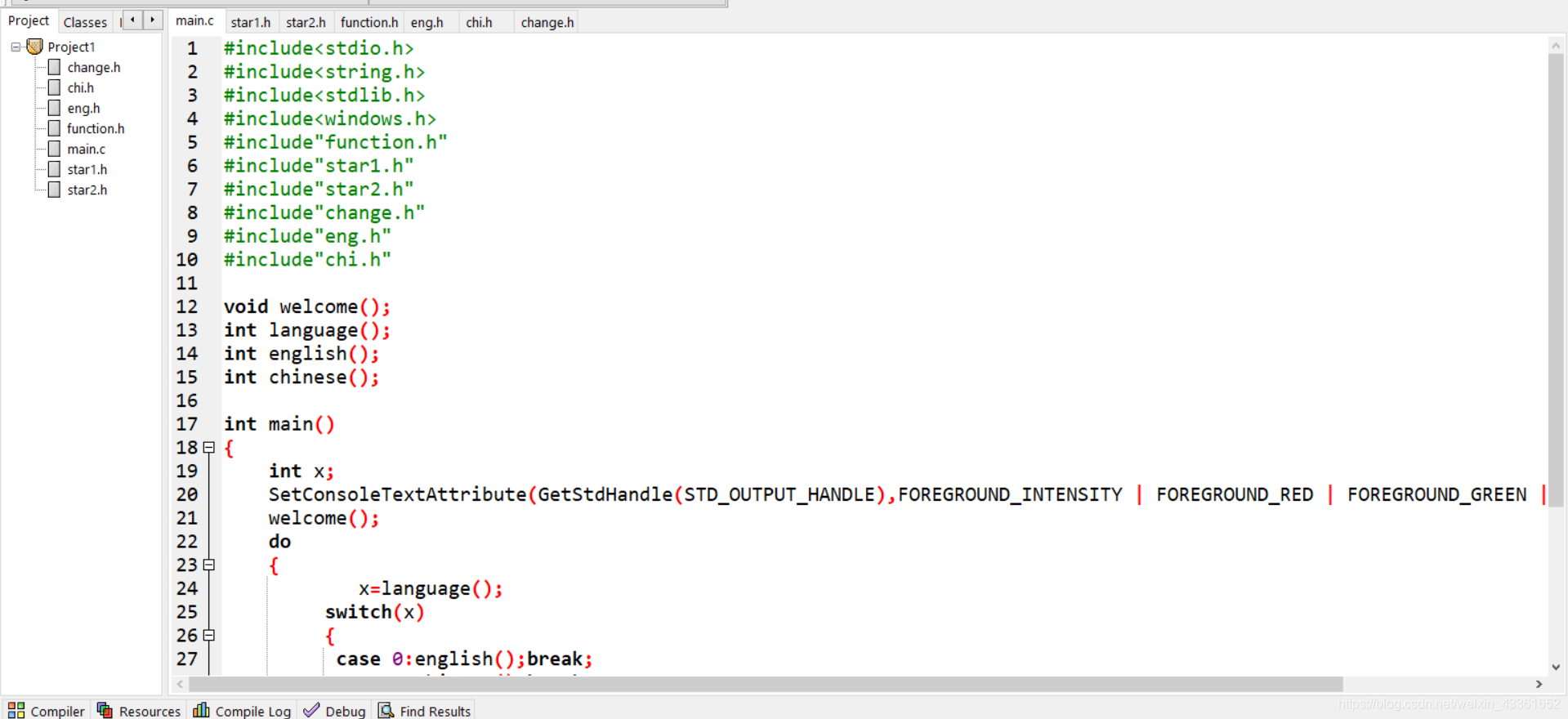Click the '#include"function.h"' line
Screen dimensions: 1568x719
point(336,142)
